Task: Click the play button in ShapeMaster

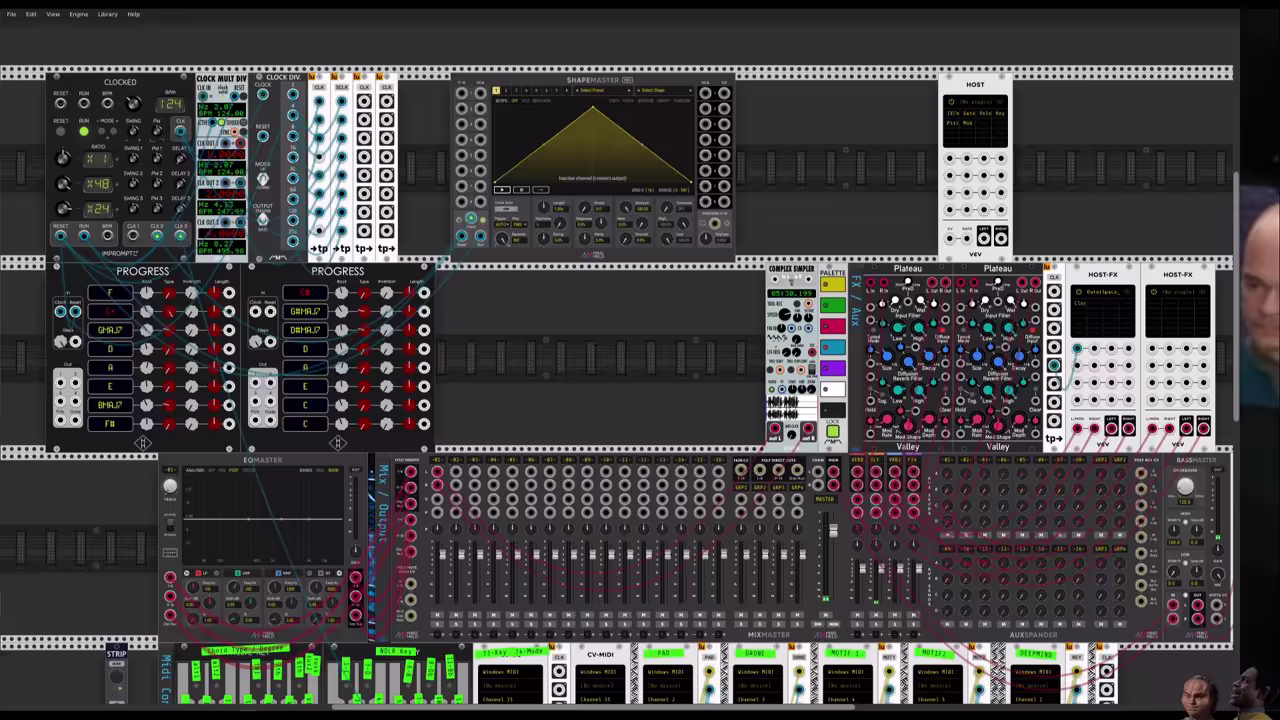Action: coord(502,189)
